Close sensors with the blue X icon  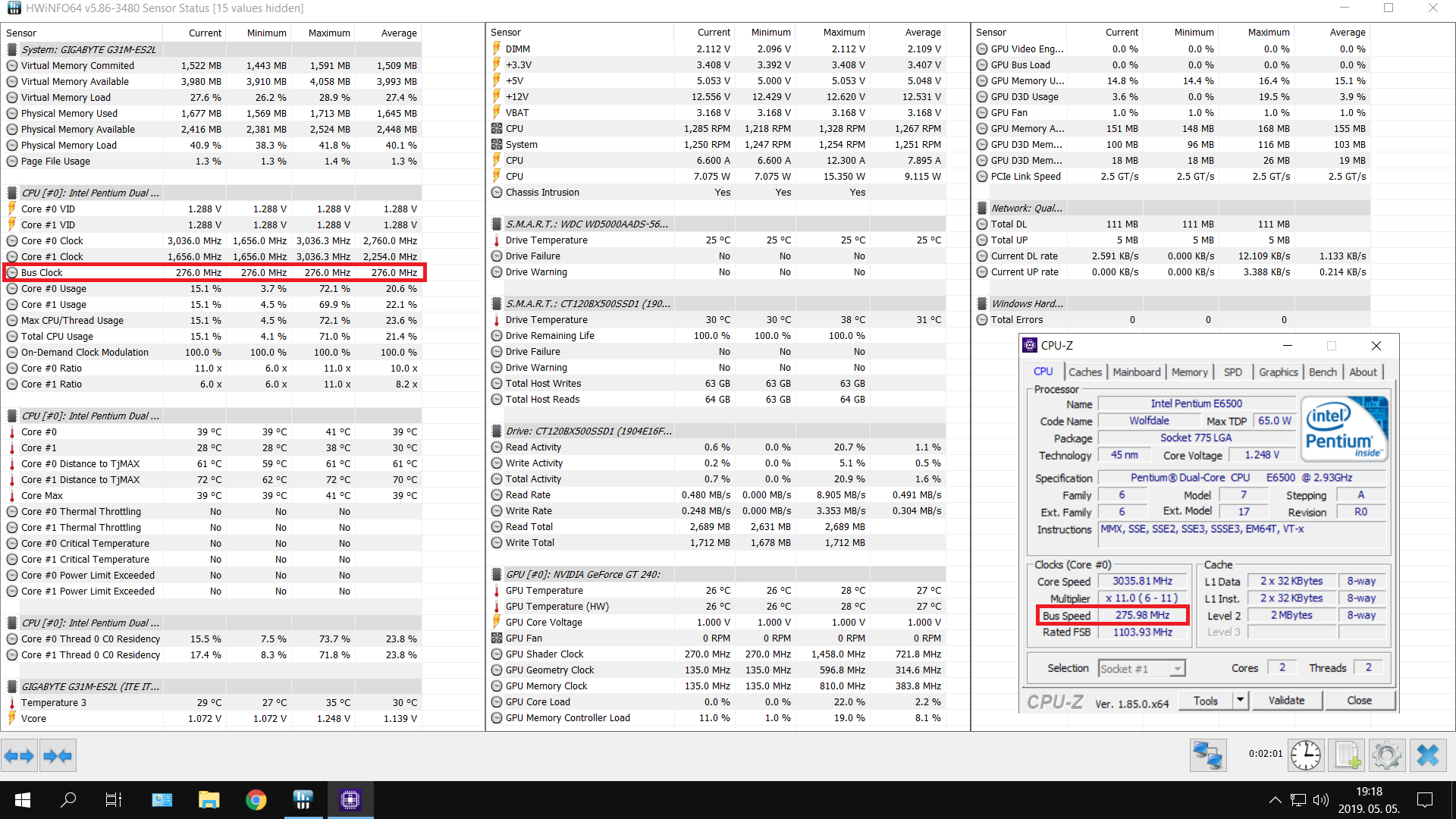1428,755
